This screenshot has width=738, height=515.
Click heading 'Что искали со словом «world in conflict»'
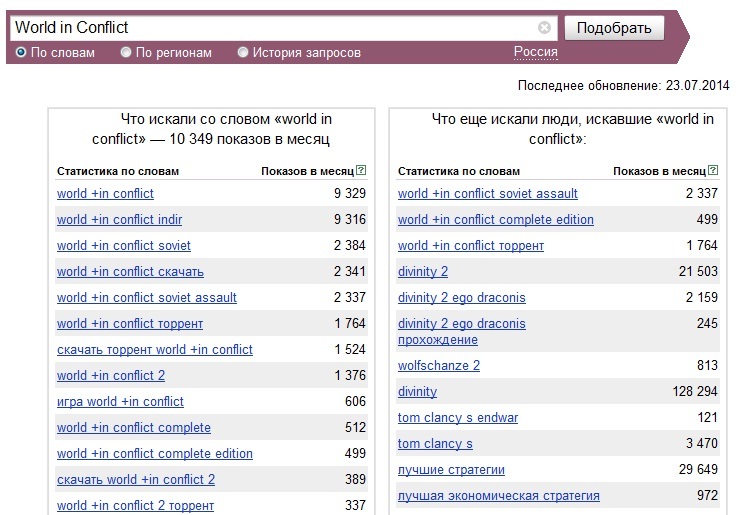point(212,129)
